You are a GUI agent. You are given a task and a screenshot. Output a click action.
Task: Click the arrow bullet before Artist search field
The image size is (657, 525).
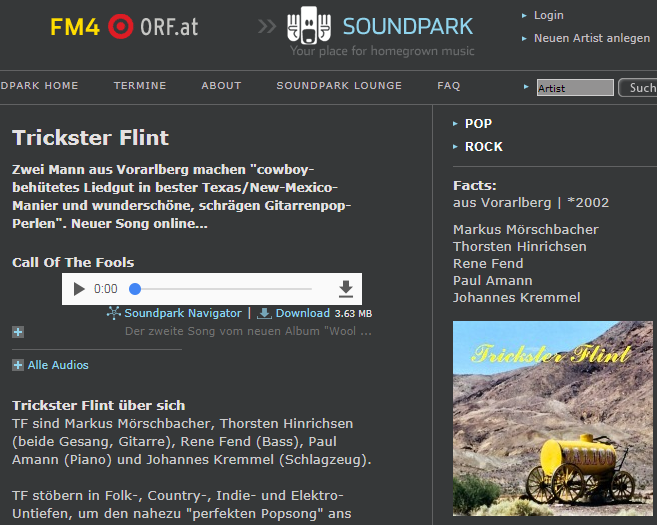[526, 87]
